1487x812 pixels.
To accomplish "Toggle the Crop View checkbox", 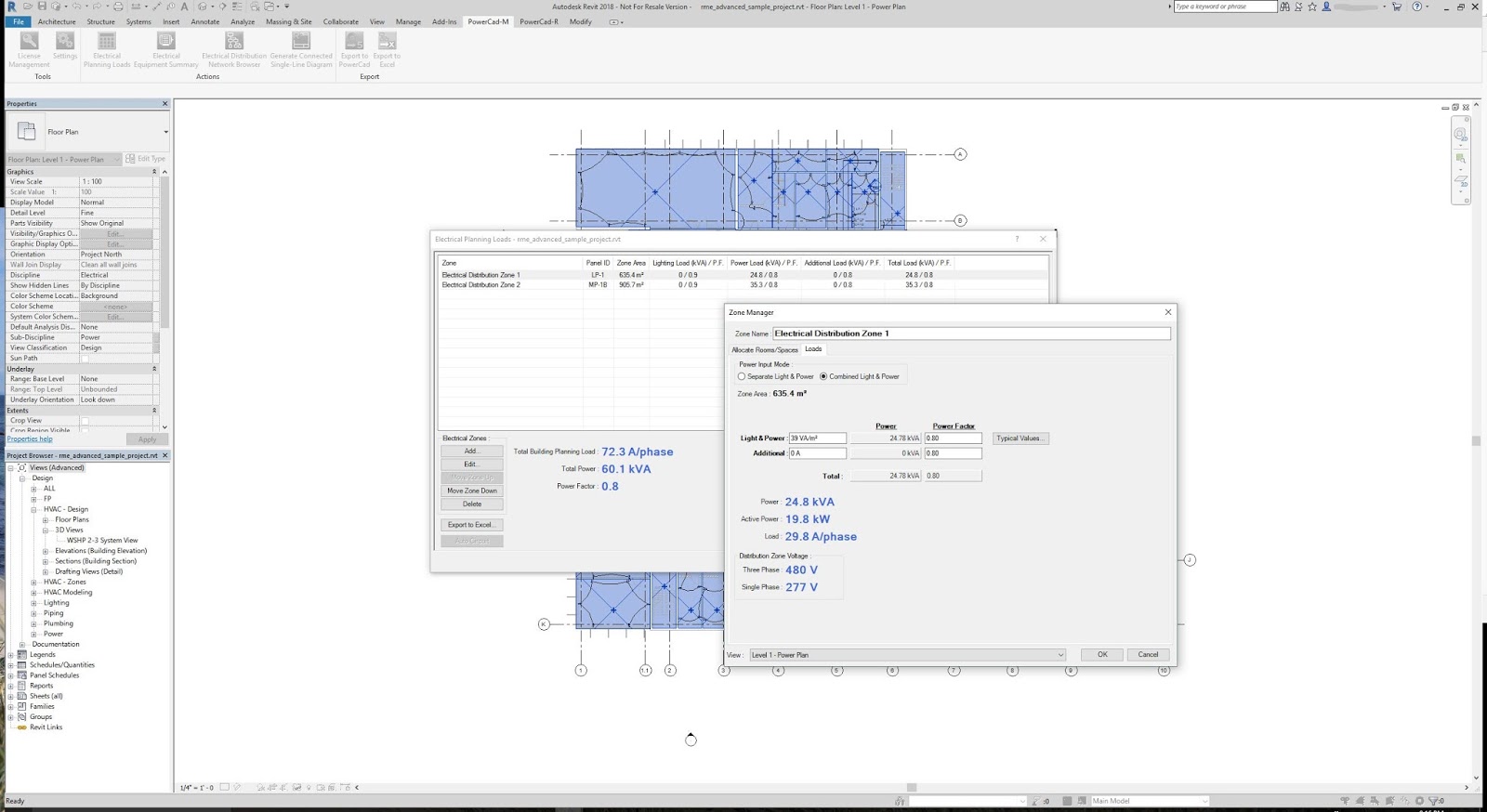I will click(85, 421).
